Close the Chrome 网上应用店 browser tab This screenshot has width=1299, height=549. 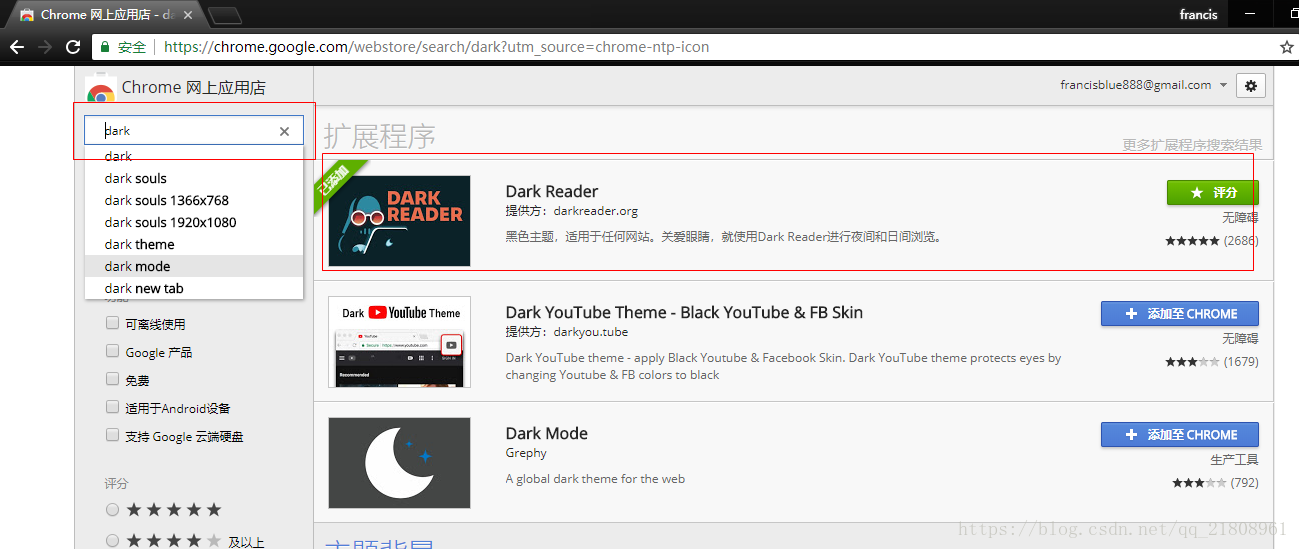188,15
